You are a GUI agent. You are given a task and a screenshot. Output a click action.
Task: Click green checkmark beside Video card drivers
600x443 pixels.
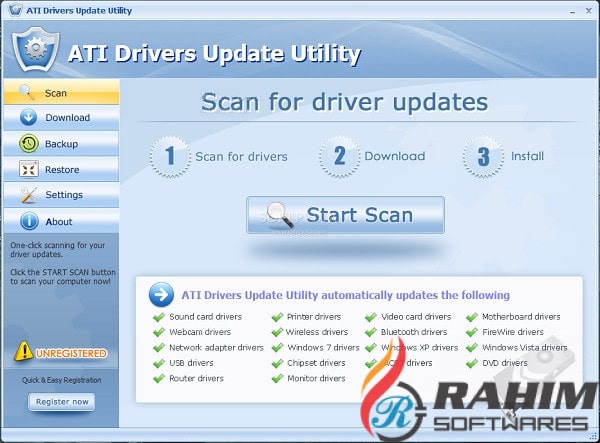tap(371, 317)
